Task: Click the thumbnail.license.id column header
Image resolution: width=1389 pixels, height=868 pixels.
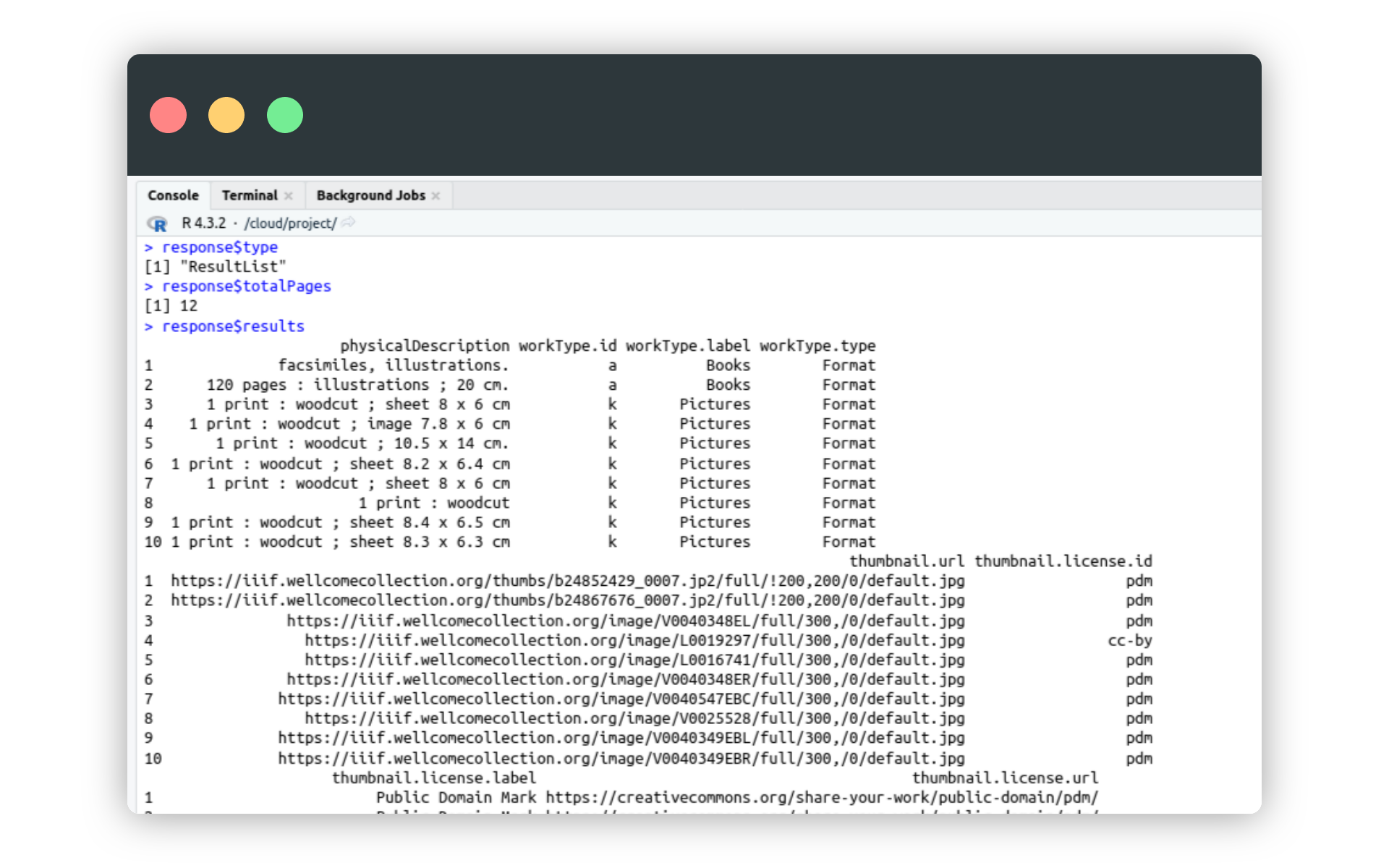Action: (x=1063, y=561)
